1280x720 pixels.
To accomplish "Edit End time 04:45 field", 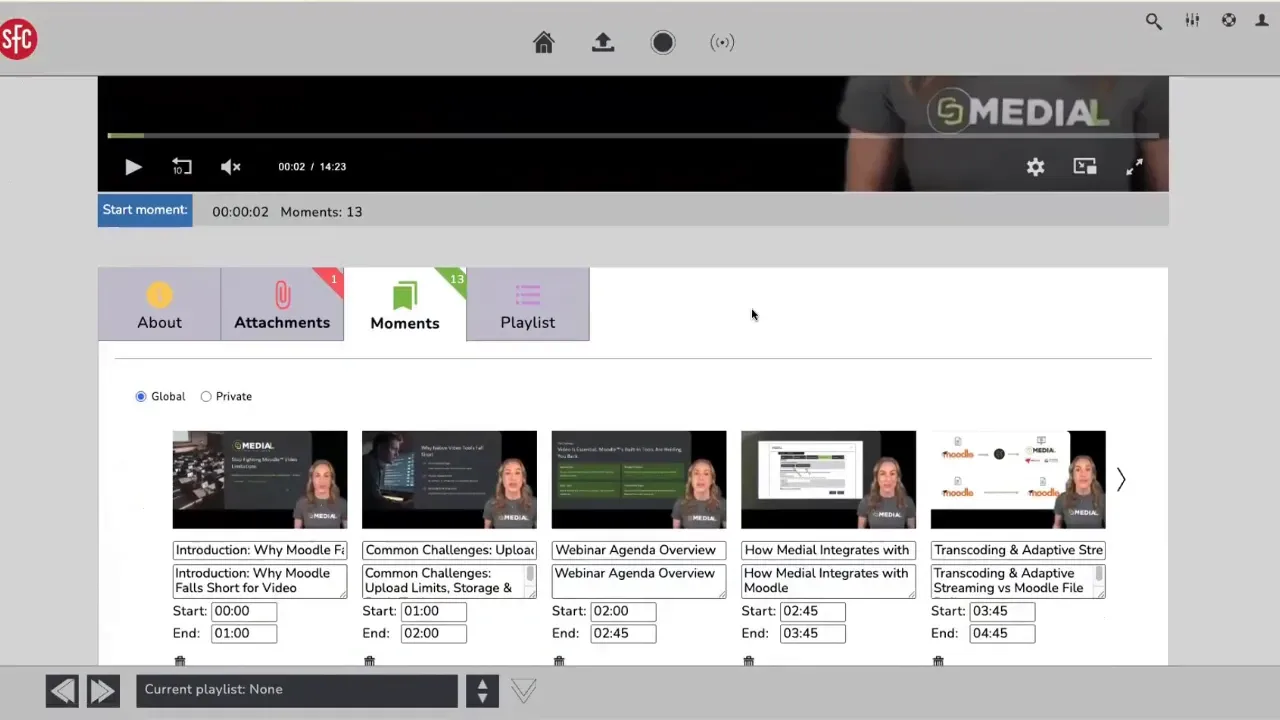I will pos(1002,633).
